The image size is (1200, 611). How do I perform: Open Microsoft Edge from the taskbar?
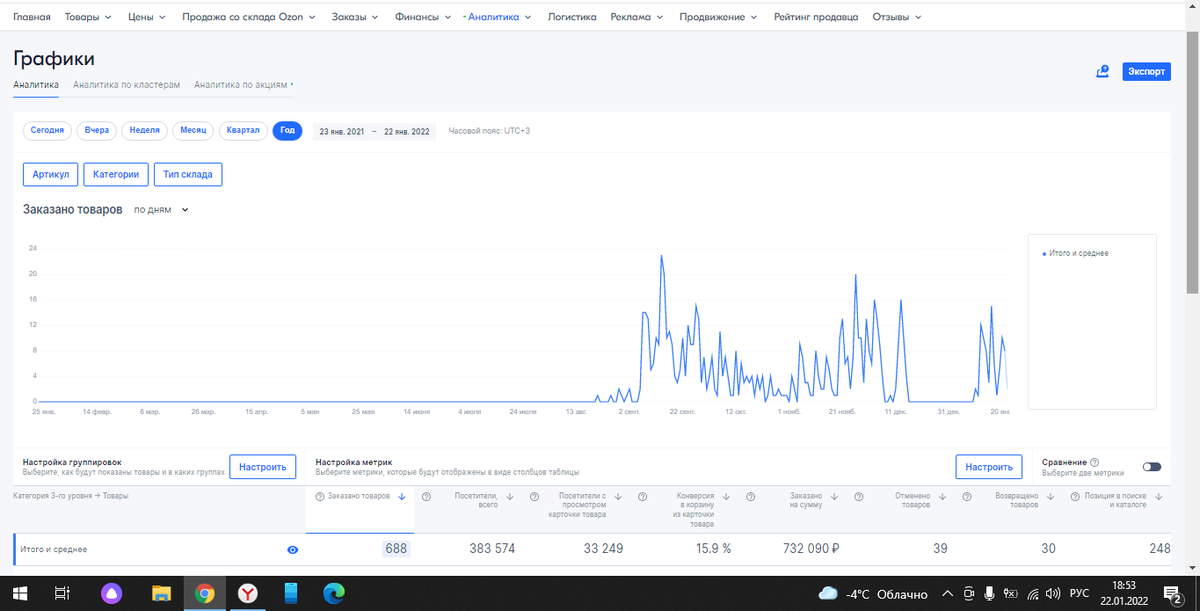[x=333, y=594]
